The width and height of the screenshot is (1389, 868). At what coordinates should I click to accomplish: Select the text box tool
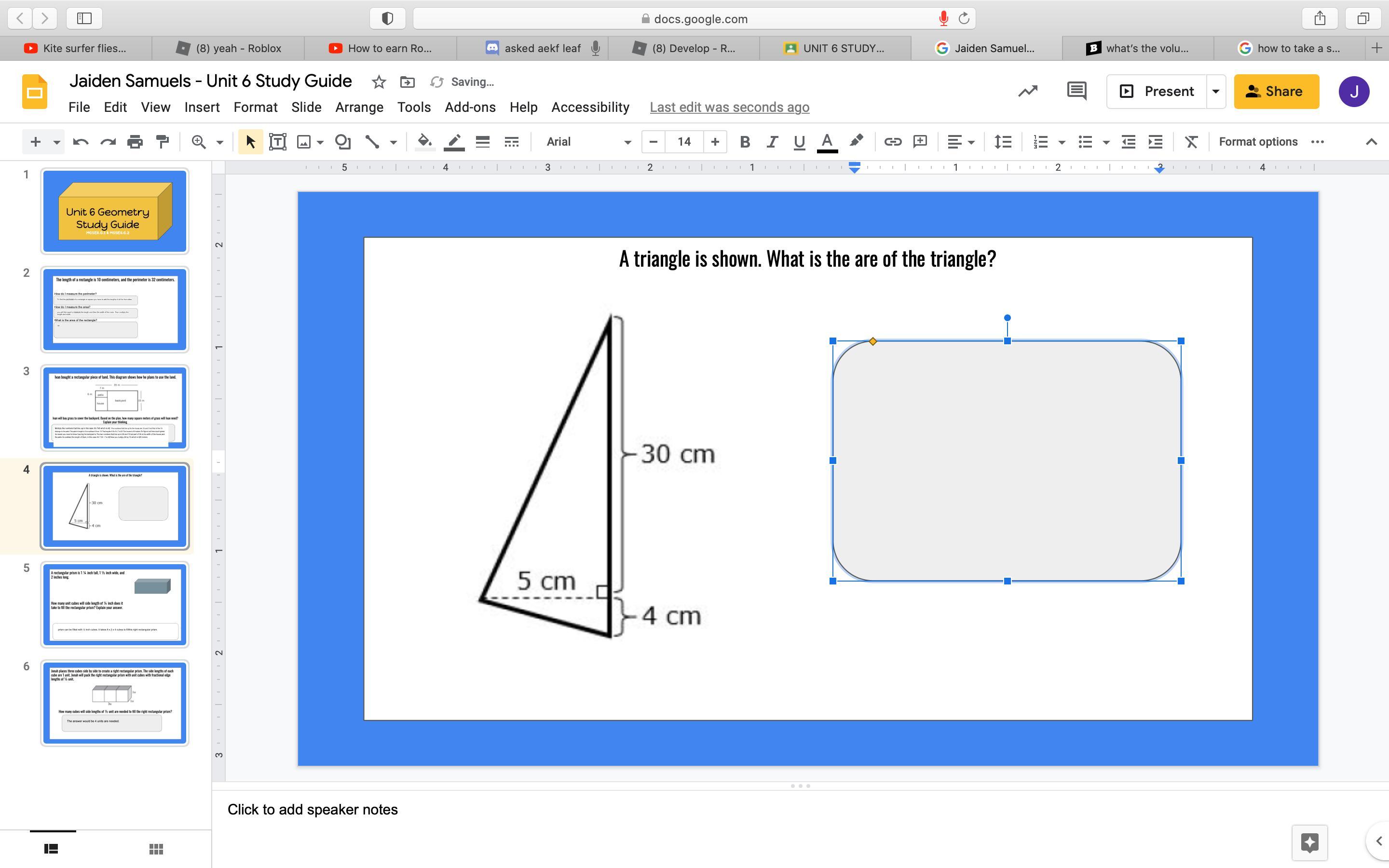click(x=278, y=142)
